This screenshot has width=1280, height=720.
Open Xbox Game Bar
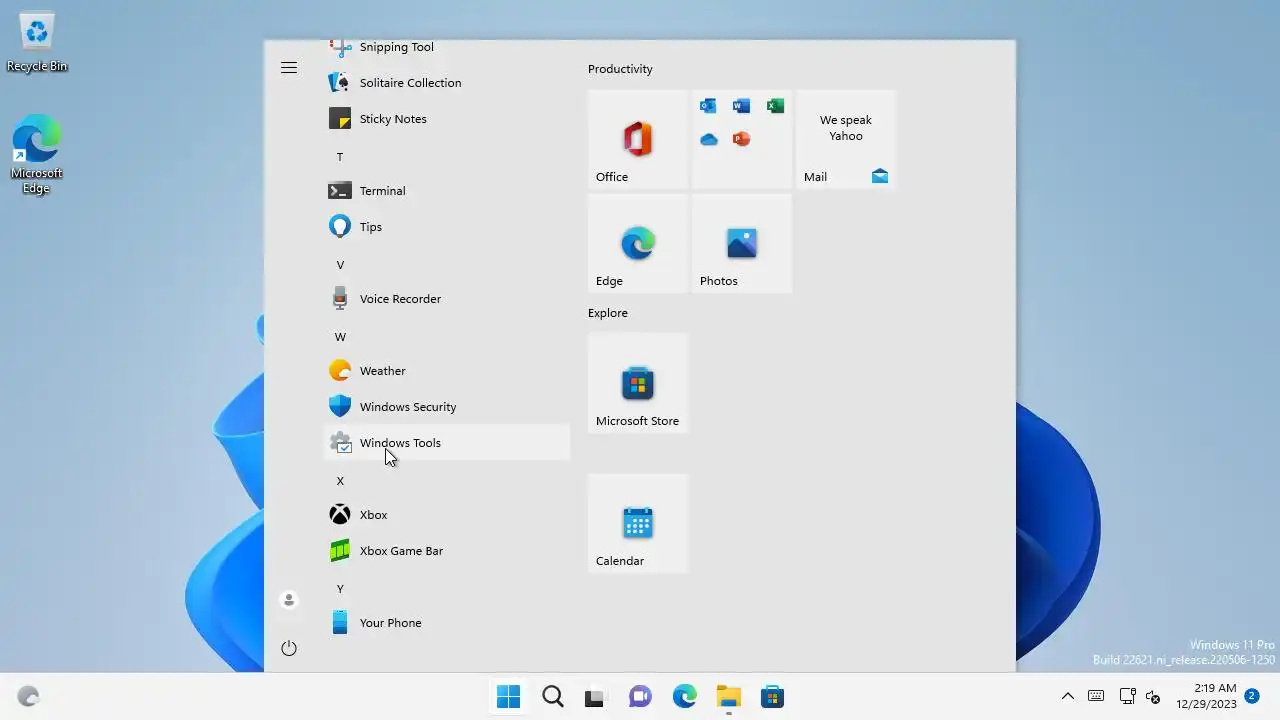tap(447, 551)
